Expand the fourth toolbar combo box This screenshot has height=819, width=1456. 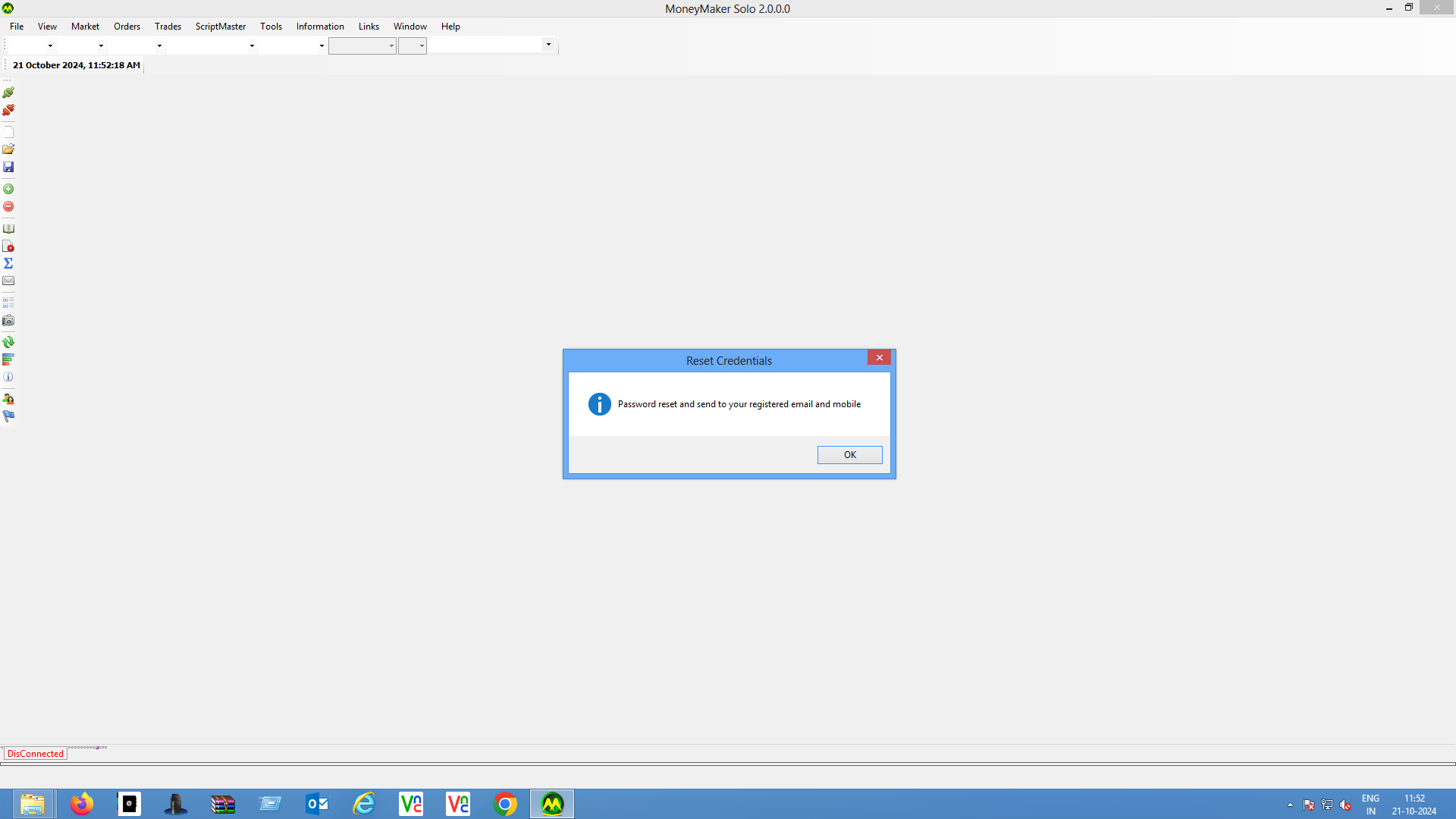(252, 45)
